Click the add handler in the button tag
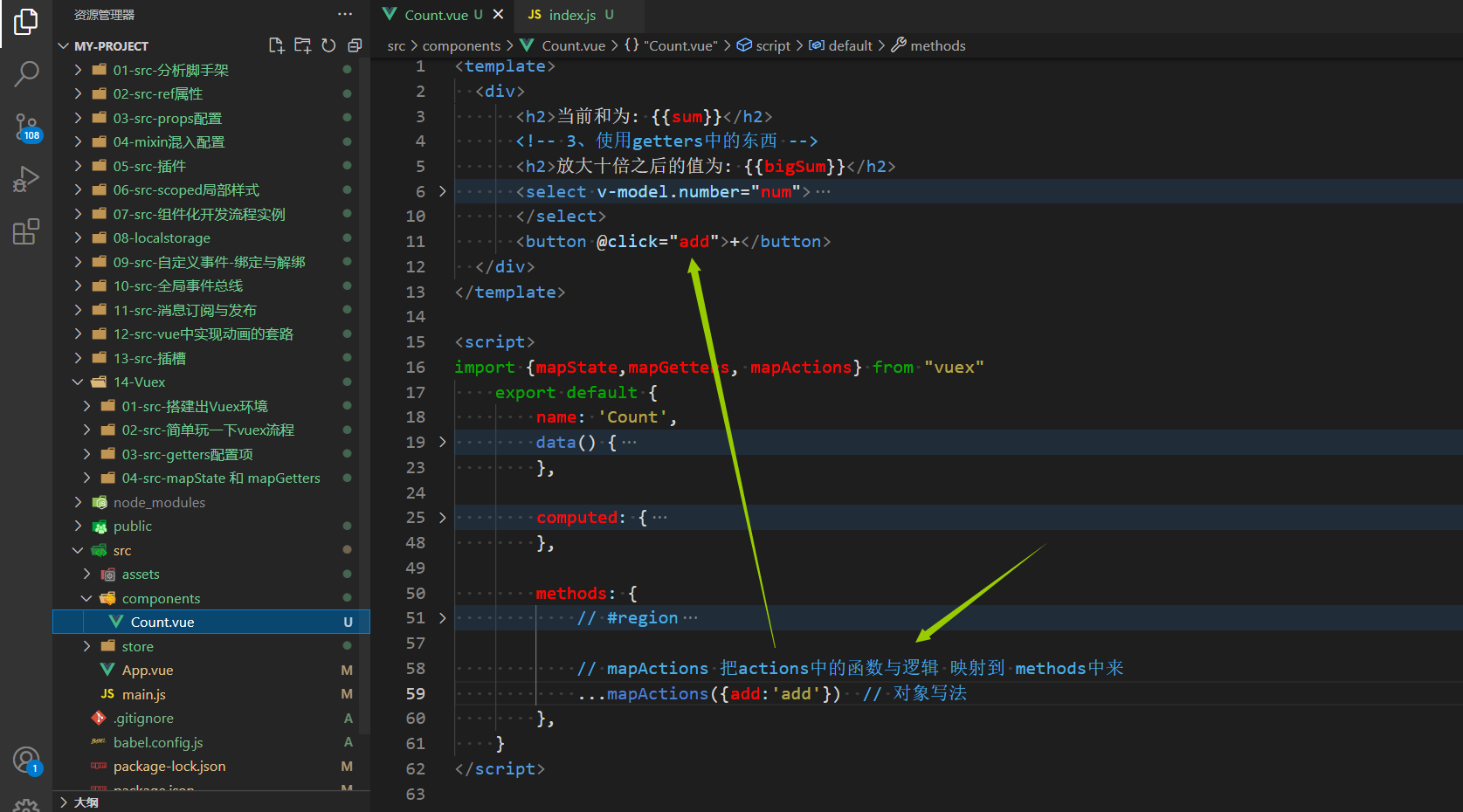1463x812 pixels. pyautogui.click(x=694, y=241)
